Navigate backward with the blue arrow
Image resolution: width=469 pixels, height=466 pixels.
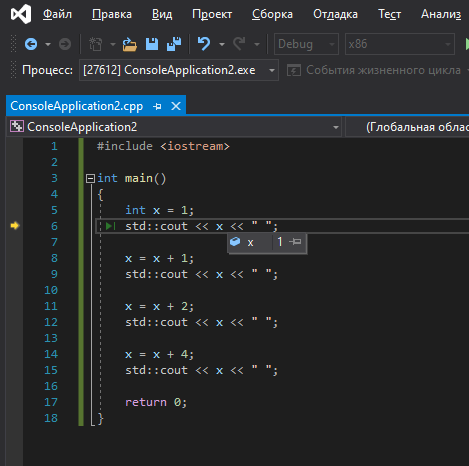coord(31,44)
